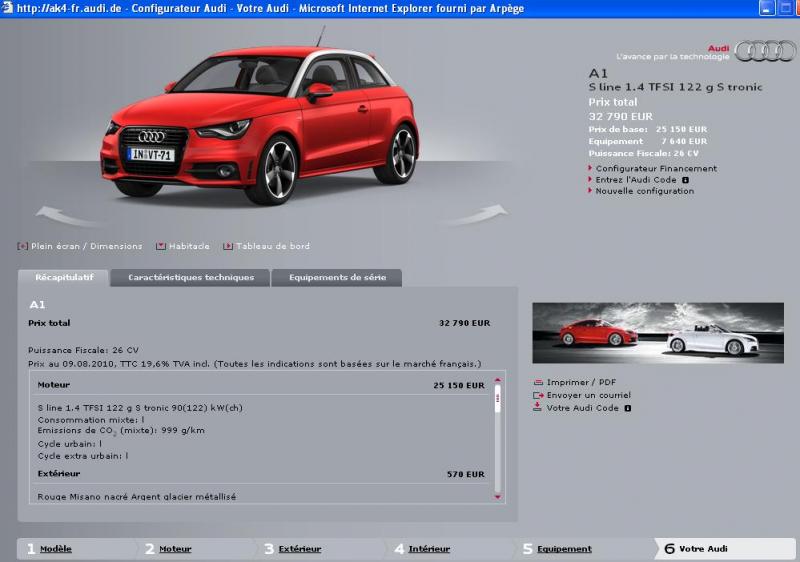Open the Récapitulatif tab
Image resolution: width=800 pixels, height=562 pixels.
(x=63, y=277)
